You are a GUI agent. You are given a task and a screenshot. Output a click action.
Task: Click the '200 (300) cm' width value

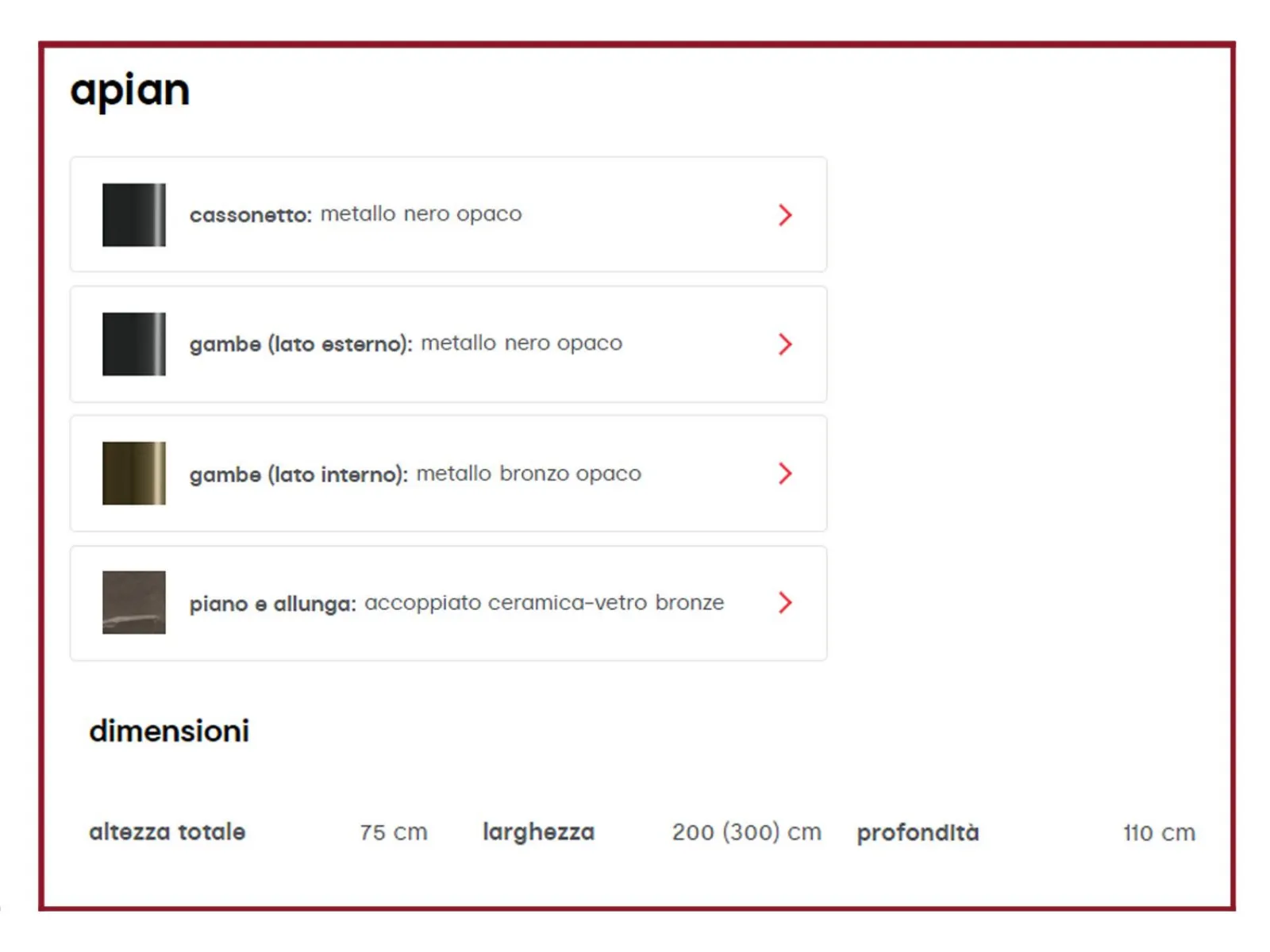[x=747, y=832]
